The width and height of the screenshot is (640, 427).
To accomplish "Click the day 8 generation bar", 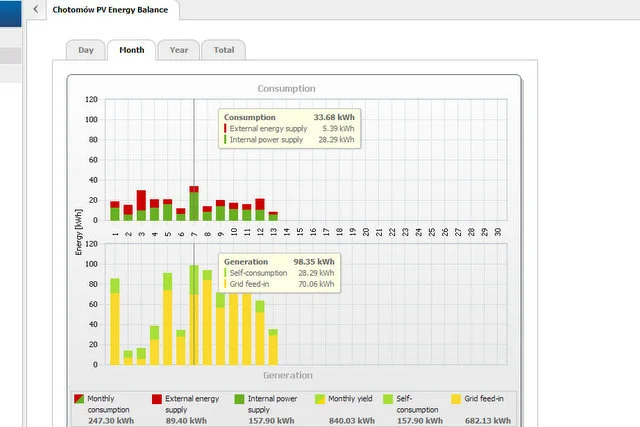I will (x=207, y=317).
